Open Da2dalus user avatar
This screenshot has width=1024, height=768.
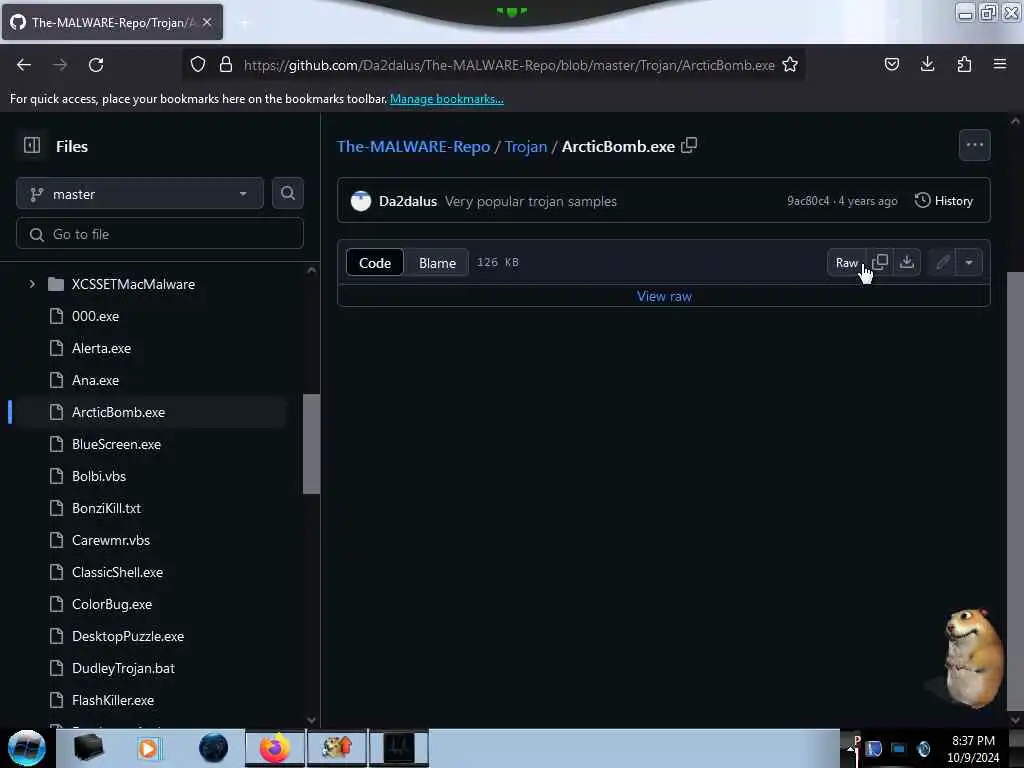360,201
